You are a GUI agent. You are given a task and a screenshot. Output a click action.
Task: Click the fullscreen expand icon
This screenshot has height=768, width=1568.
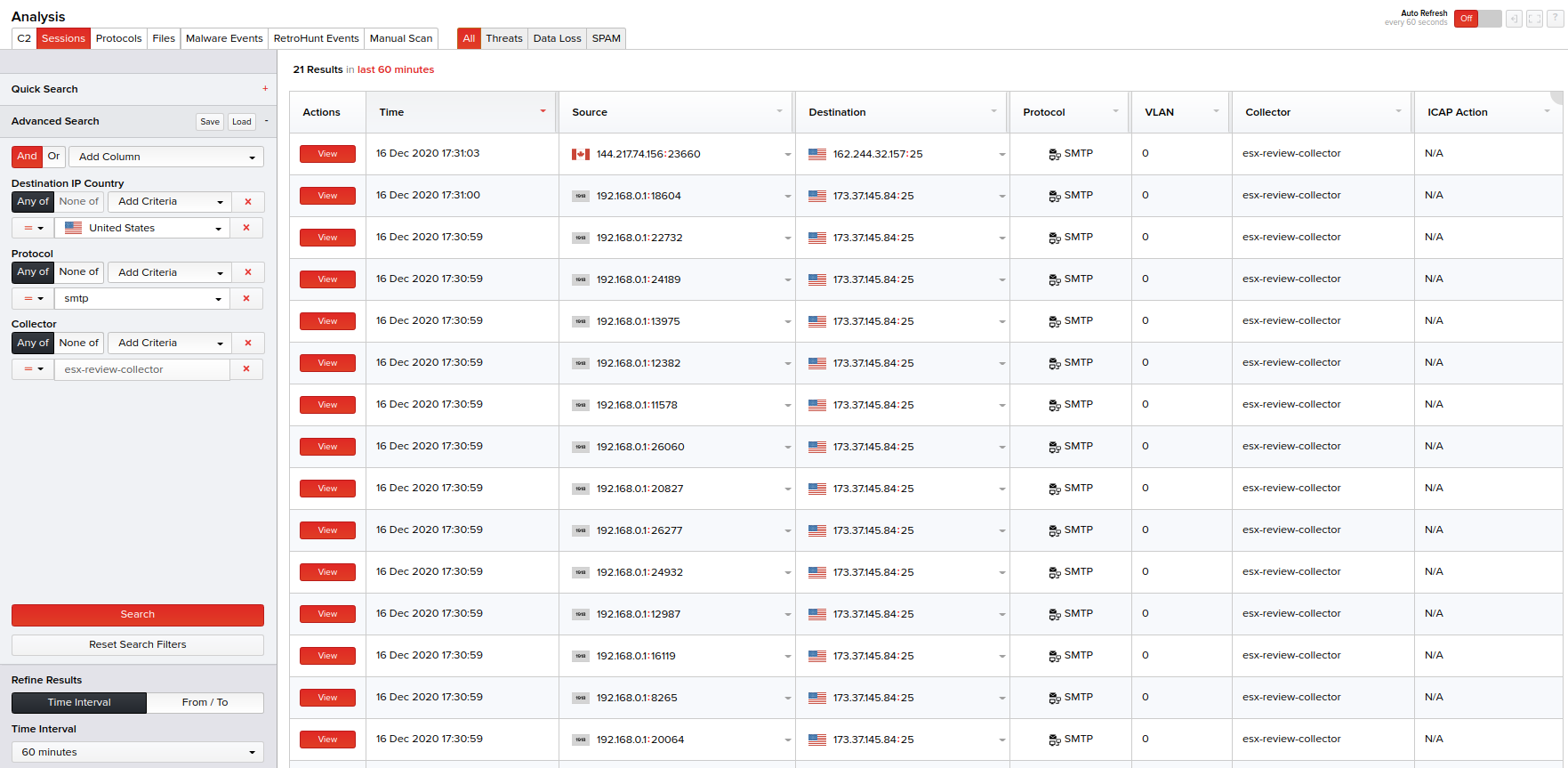(1534, 19)
